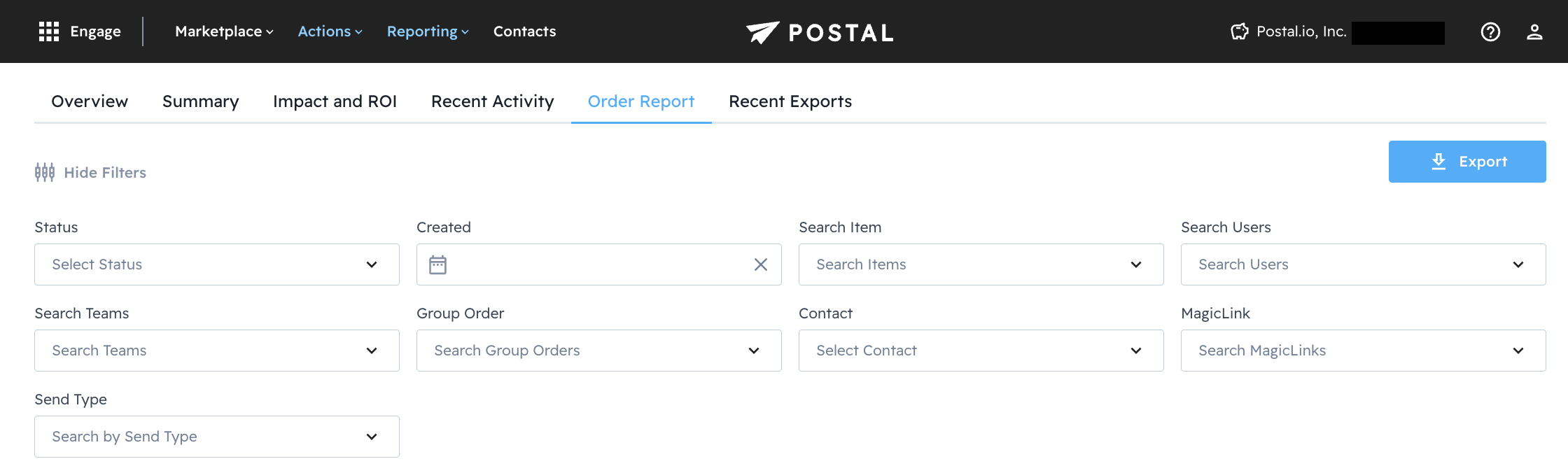Viewport: 1568px width, 473px height.
Task: Open the apps grid icon beside Engage
Action: coord(48,31)
